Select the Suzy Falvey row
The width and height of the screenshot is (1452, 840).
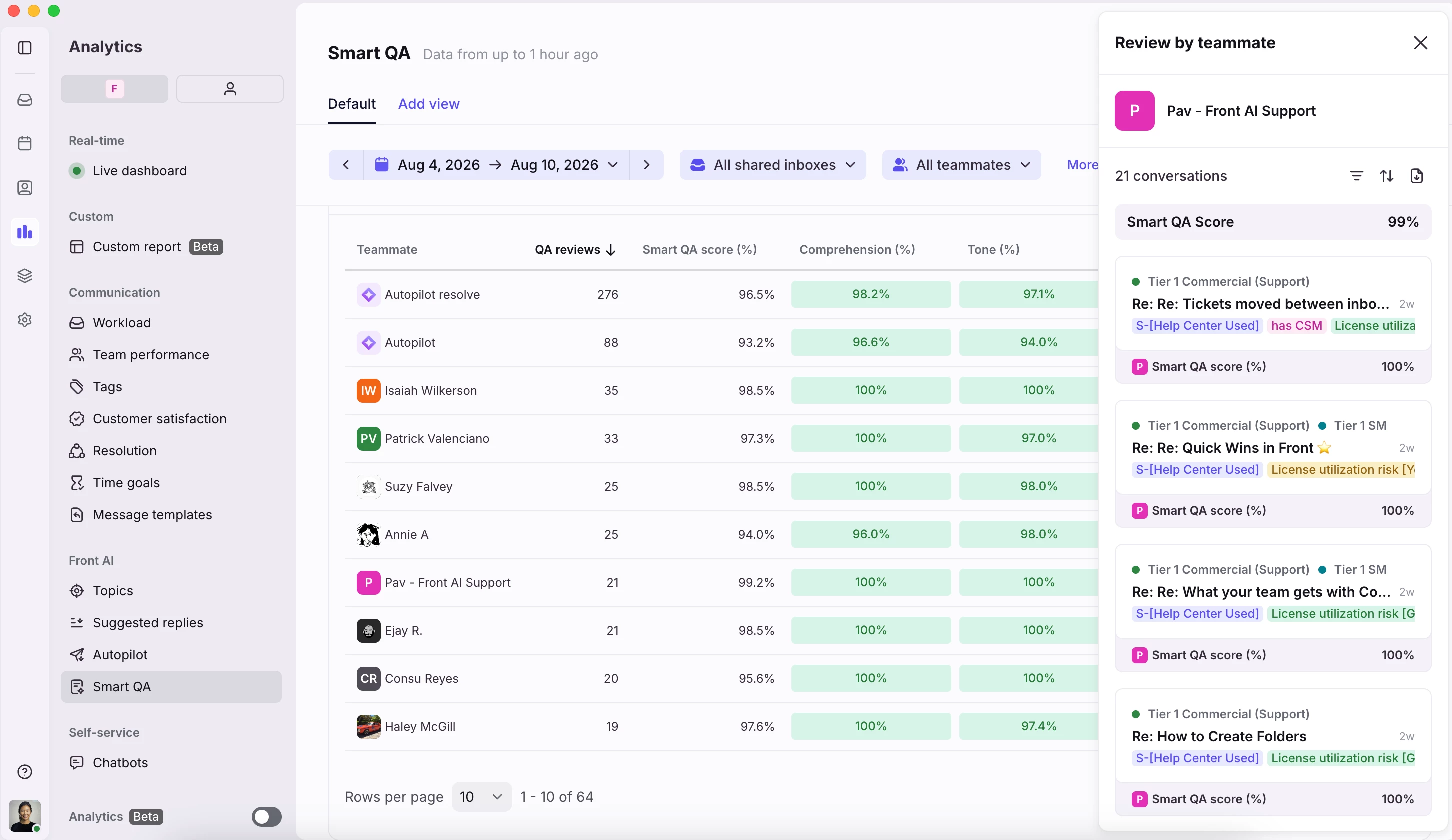(x=721, y=487)
